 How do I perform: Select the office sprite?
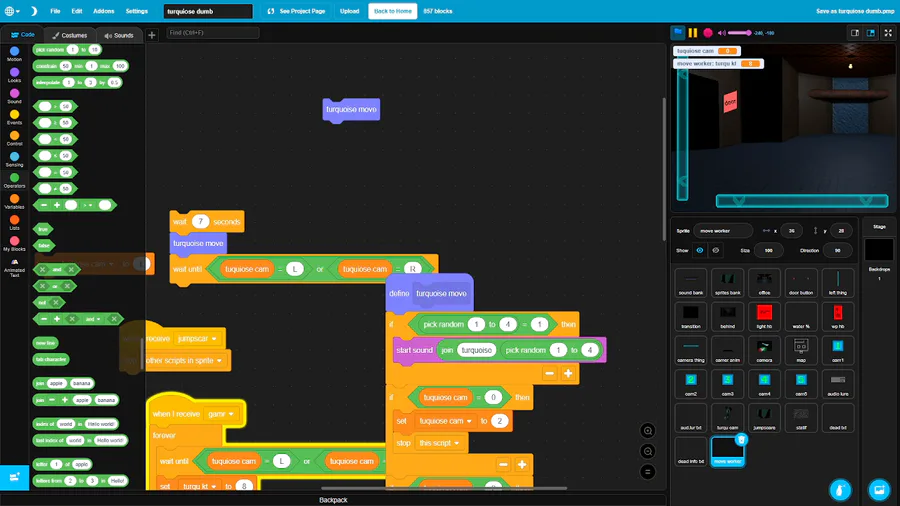[764, 283]
